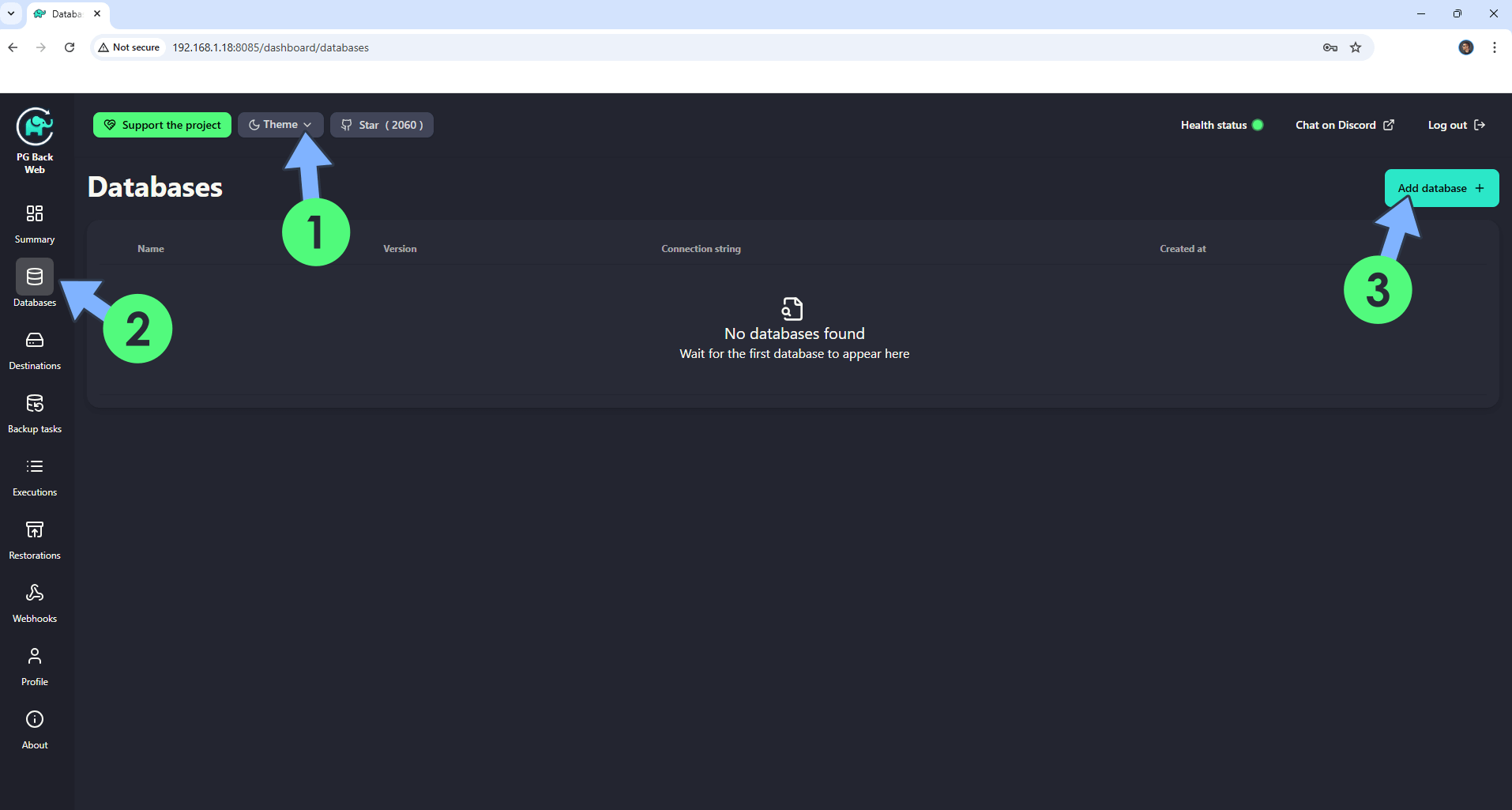This screenshot has width=1512, height=810.
Task: Star the project on GitHub
Action: click(382, 125)
